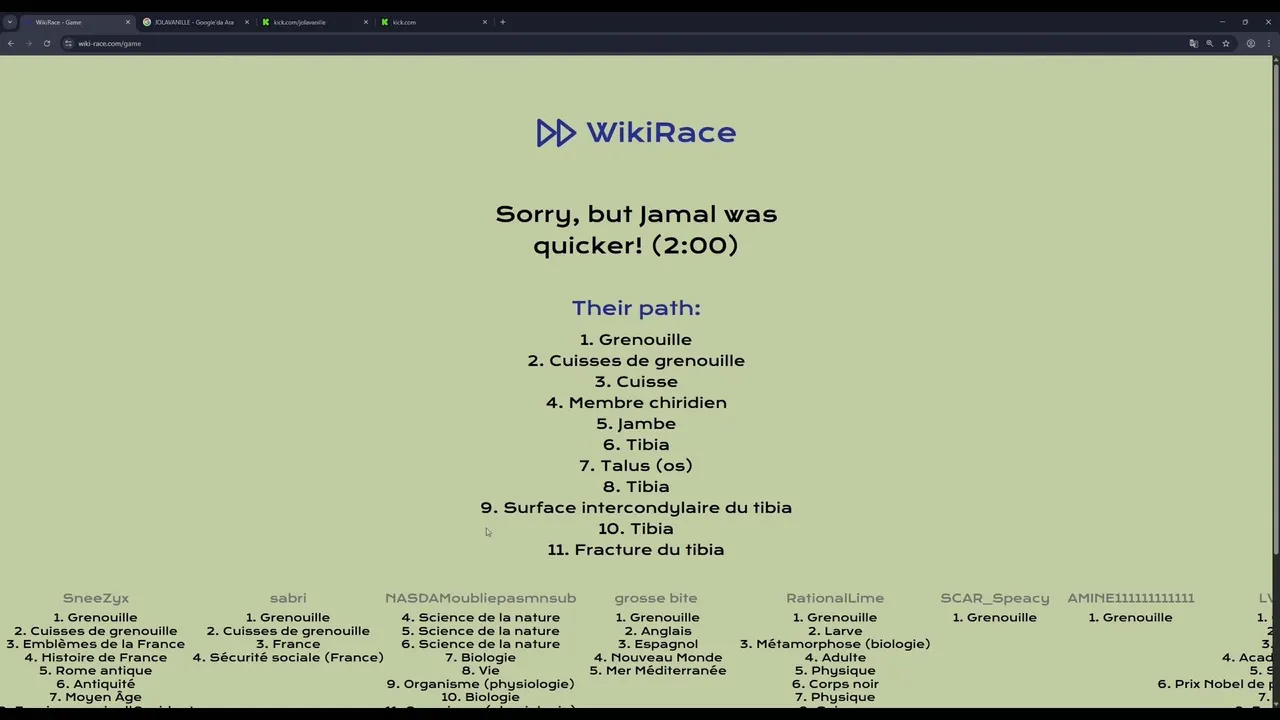Viewport: 1280px width, 720px height.
Task: Click path step '5. Jambe'
Action: (636, 423)
